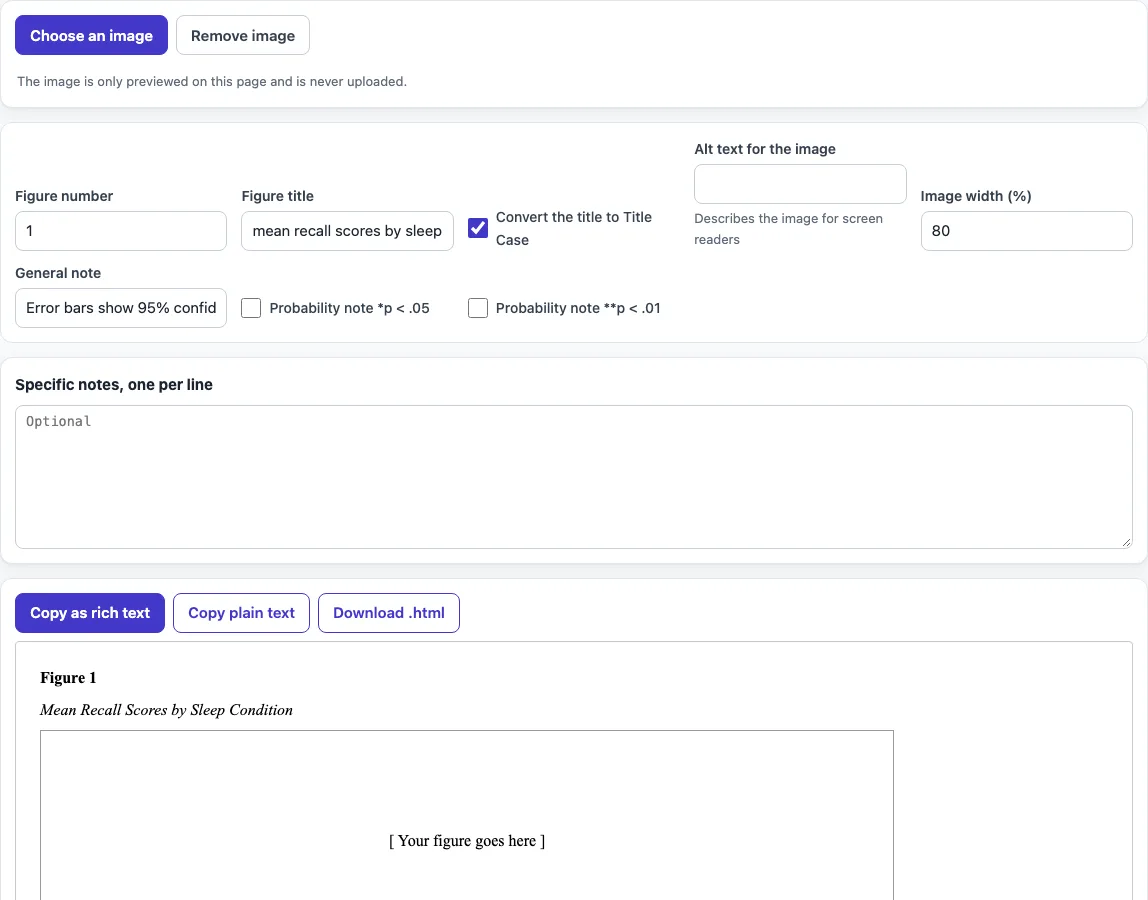Click the 'never uploaded' privacy notice text

[x=212, y=81]
